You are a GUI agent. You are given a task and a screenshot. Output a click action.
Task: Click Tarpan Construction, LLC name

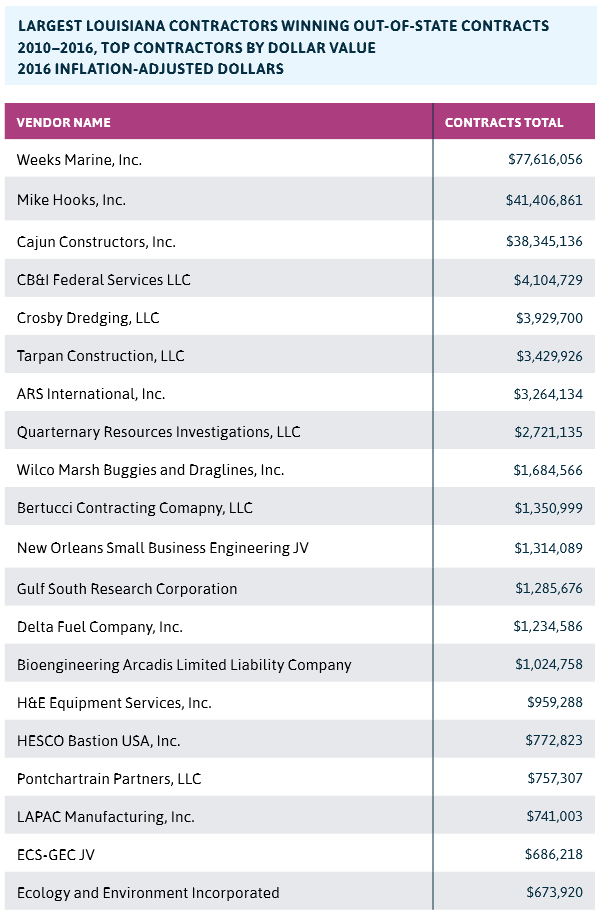pos(100,356)
